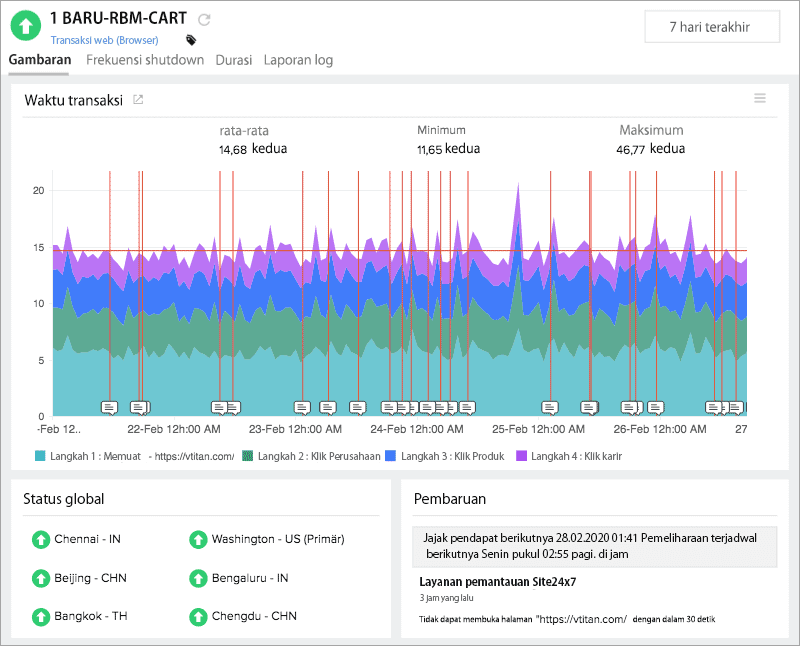Click first comment marker left of 22-Feb
This screenshot has width=800, height=646.
pos(109,407)
